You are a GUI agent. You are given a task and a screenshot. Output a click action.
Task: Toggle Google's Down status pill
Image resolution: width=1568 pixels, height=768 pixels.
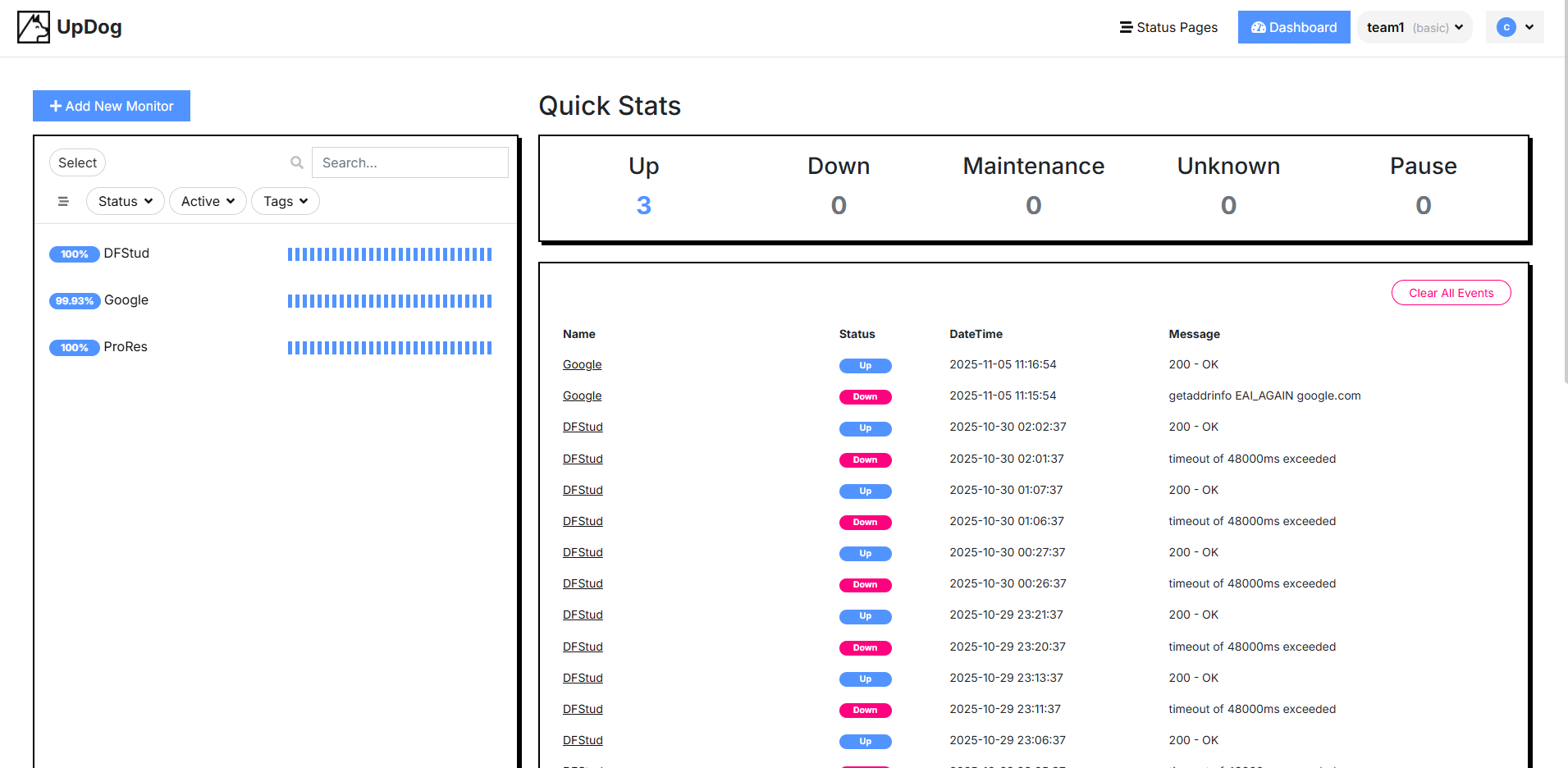(865, 396)
